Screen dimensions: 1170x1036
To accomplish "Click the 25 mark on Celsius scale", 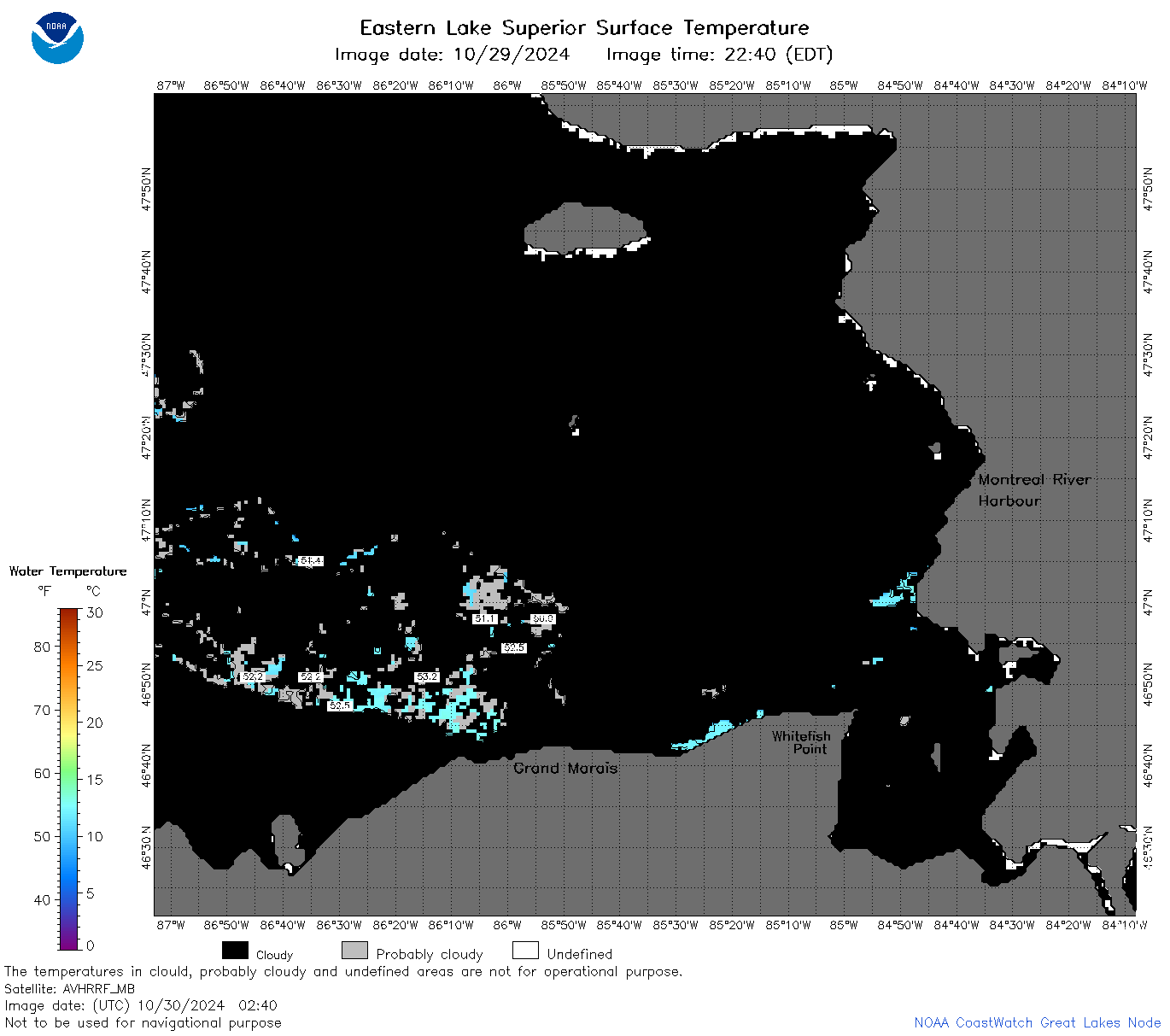I will pos(95,665).
